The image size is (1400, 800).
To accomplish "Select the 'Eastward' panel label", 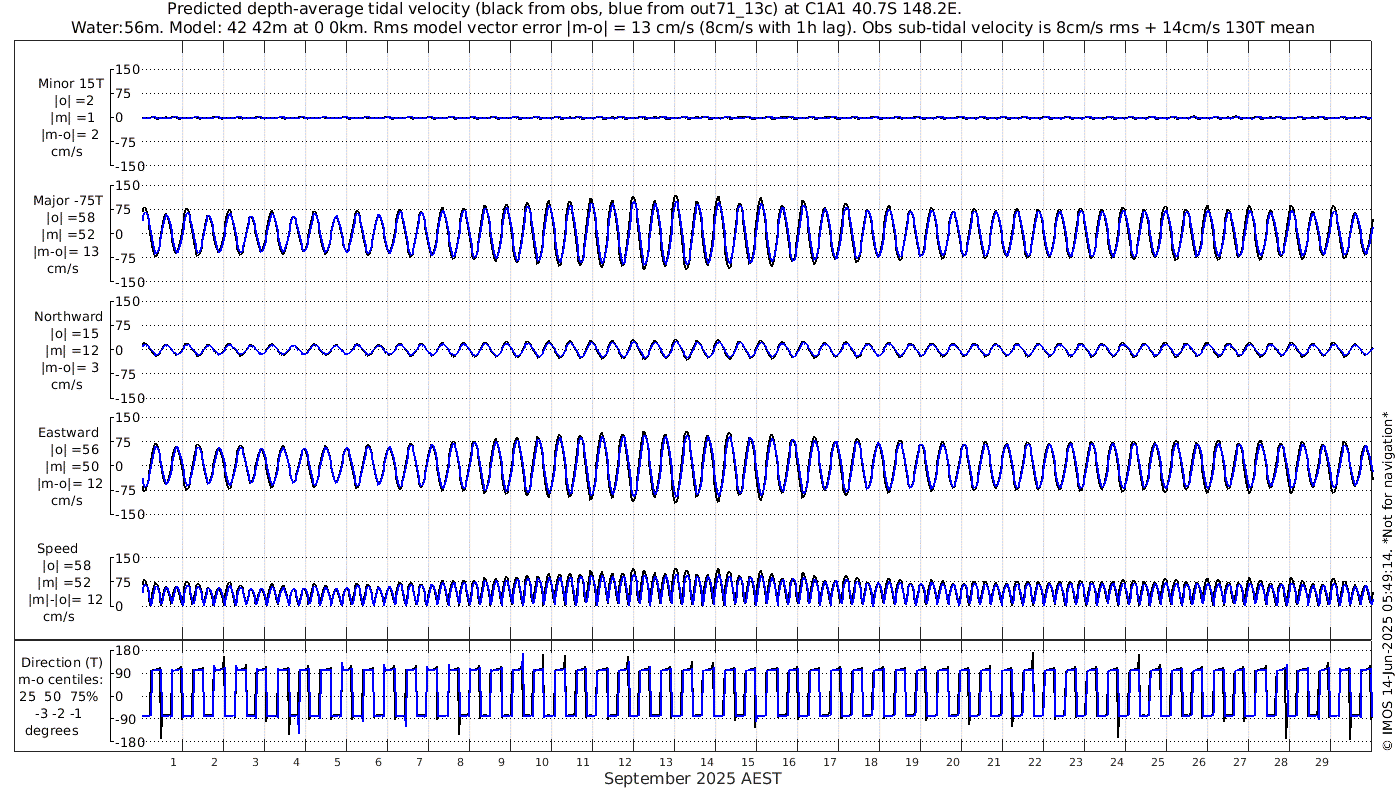I will coord(68,433).
